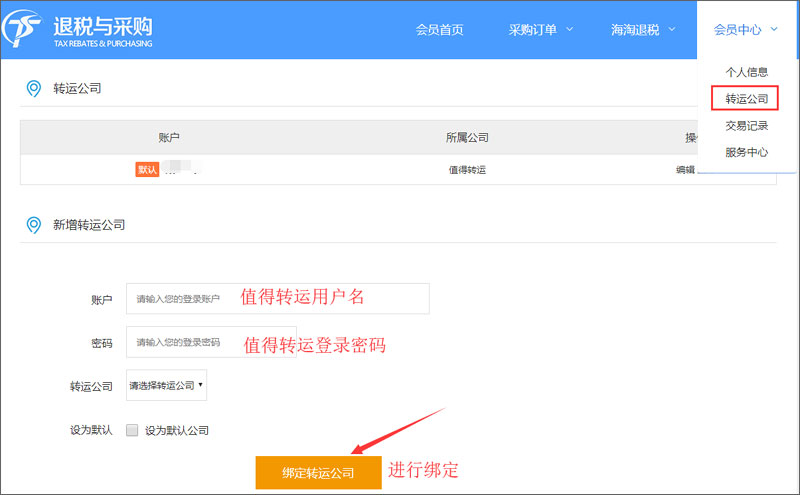Click the 账户 login account input field
Screen dimensions: 800x495
pyautogui.click(x=277, y=299)
